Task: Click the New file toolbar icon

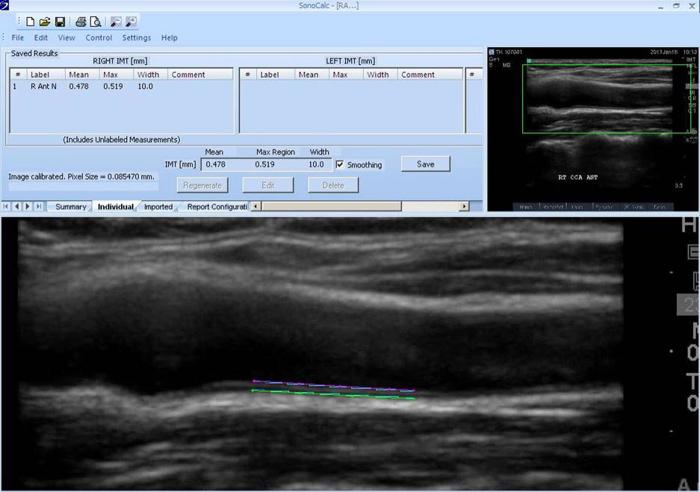Action: pos(30,21)
